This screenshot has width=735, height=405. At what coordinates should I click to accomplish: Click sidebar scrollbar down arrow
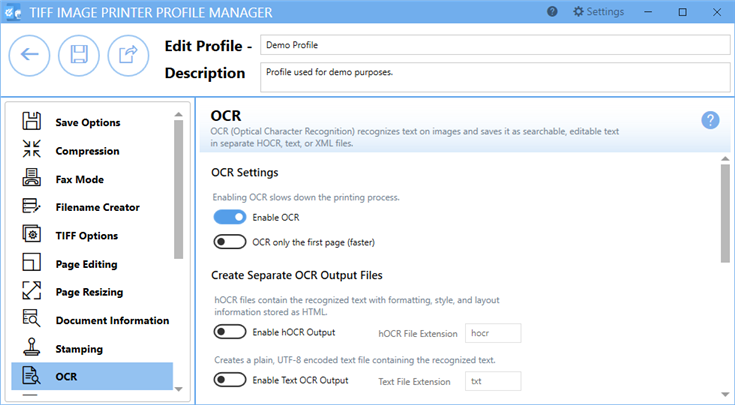click(x=178, y=389)
